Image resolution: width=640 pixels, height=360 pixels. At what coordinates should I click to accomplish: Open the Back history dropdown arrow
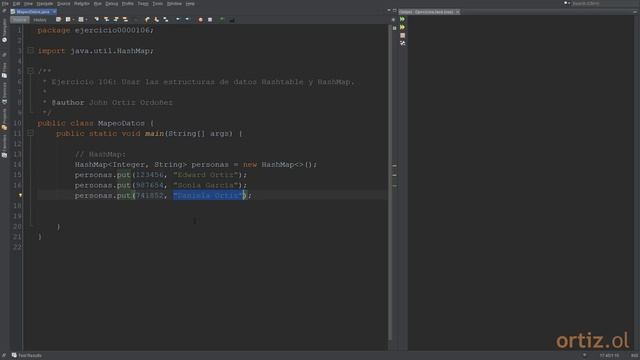point(73,20)
